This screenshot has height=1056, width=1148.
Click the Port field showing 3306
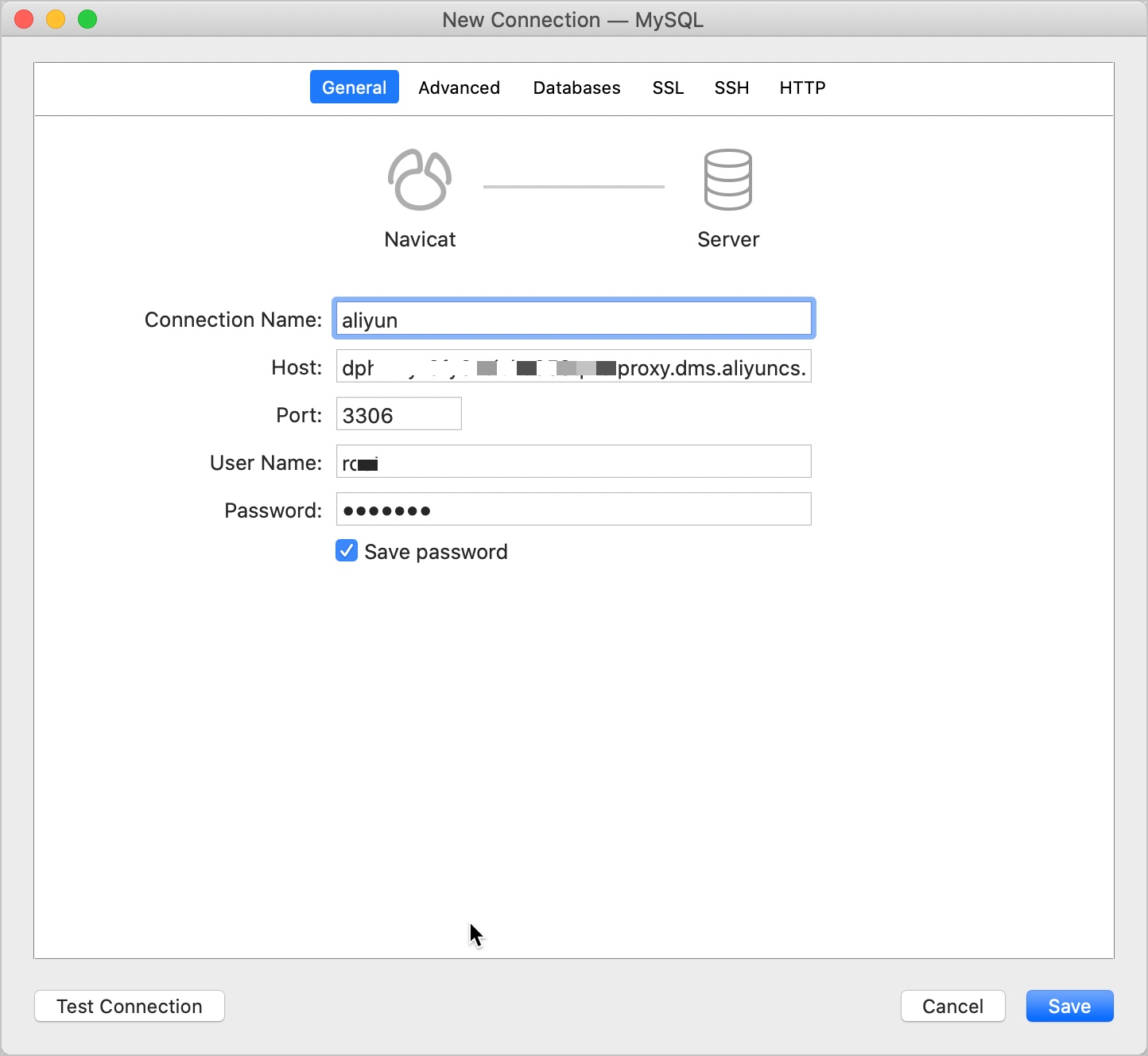click(x=398, y=414)
